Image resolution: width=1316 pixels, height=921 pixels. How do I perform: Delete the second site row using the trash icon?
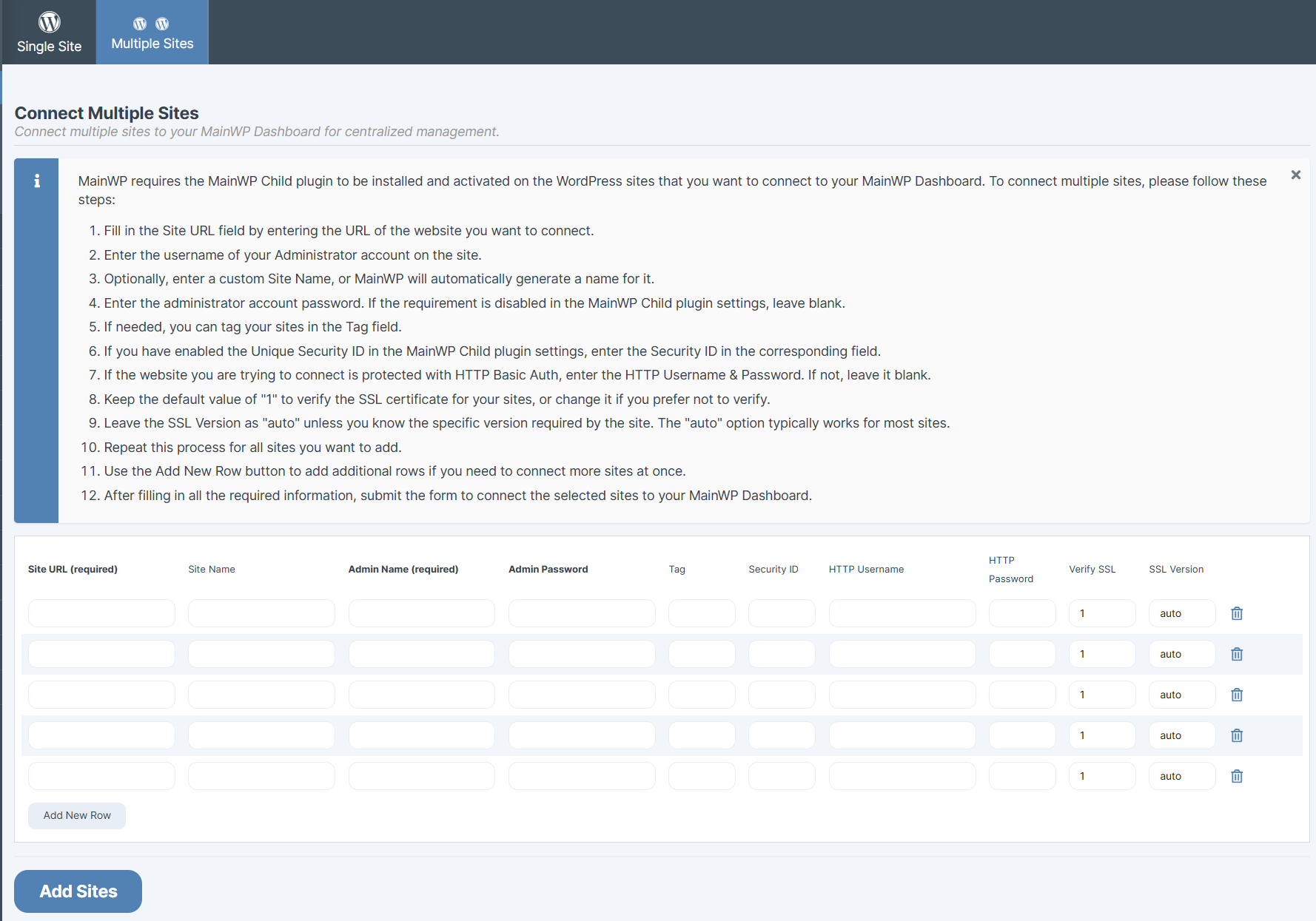[1237, 653]
